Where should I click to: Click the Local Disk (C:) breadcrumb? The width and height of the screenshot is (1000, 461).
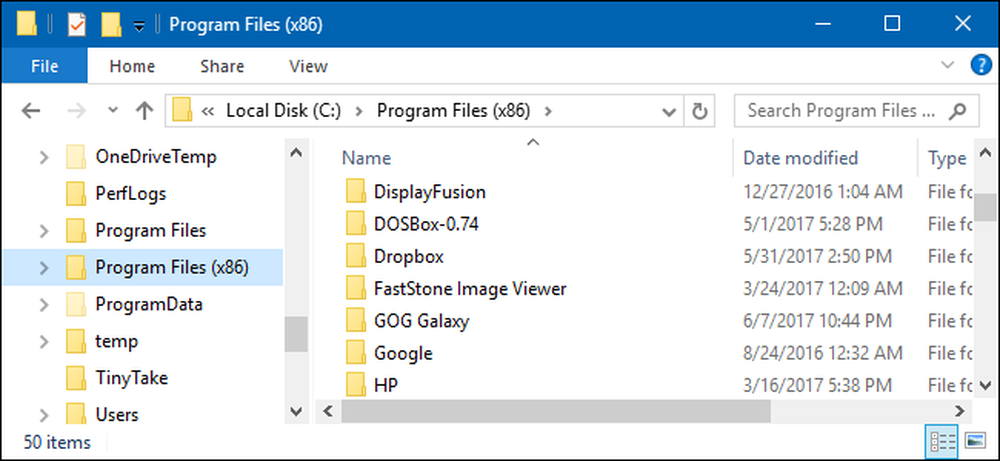(283, 111)
